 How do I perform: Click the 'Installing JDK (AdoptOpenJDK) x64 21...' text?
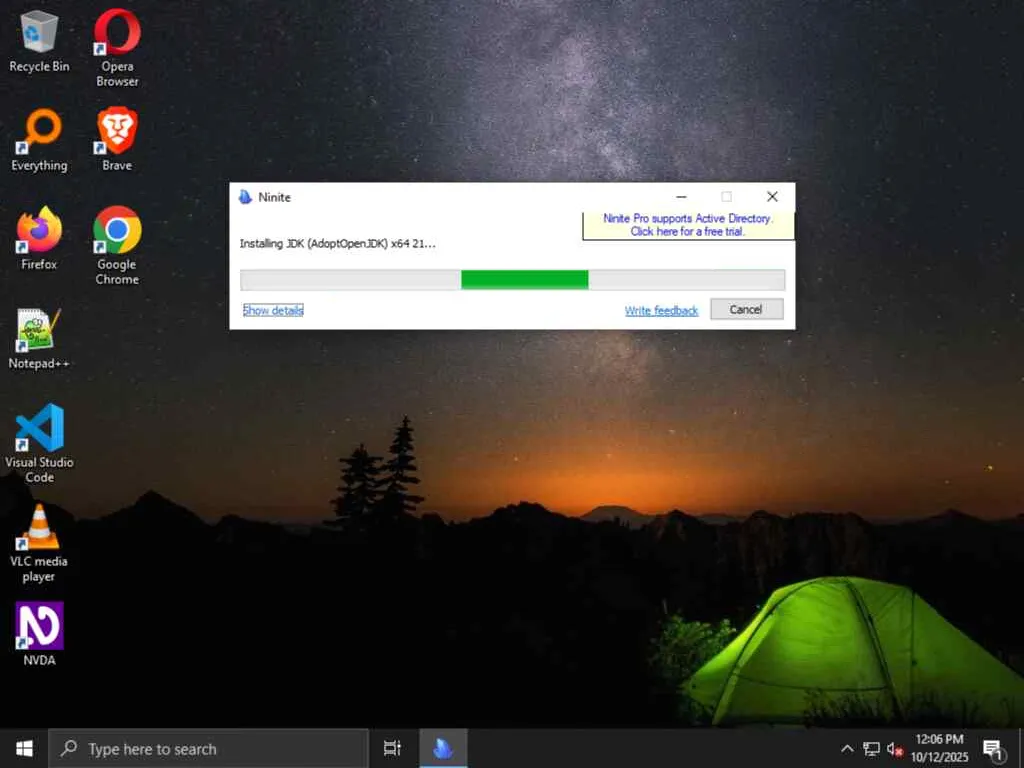coord(337,244)
